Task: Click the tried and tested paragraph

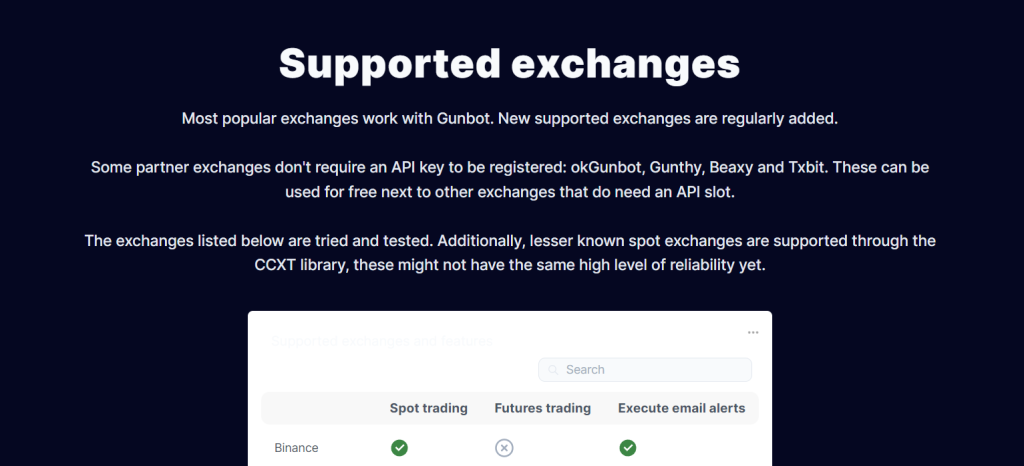Action: pos(509,254)
